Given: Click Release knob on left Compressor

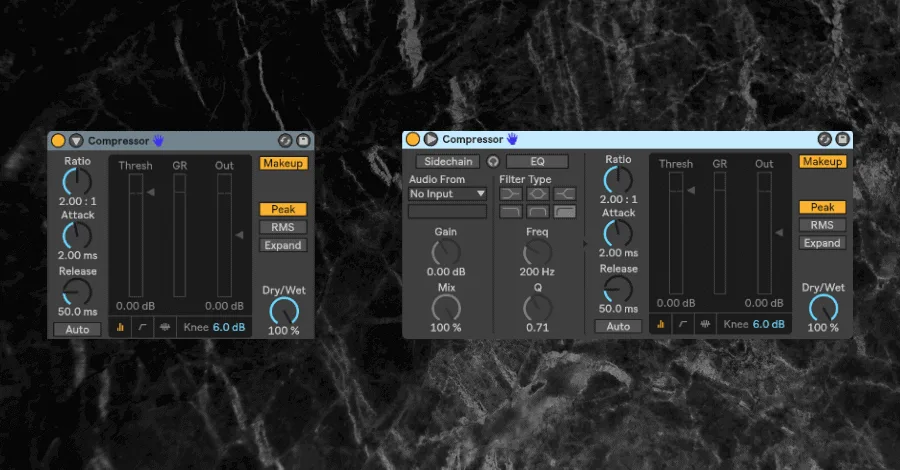Looking at the screenshot, I should point(77,292).
